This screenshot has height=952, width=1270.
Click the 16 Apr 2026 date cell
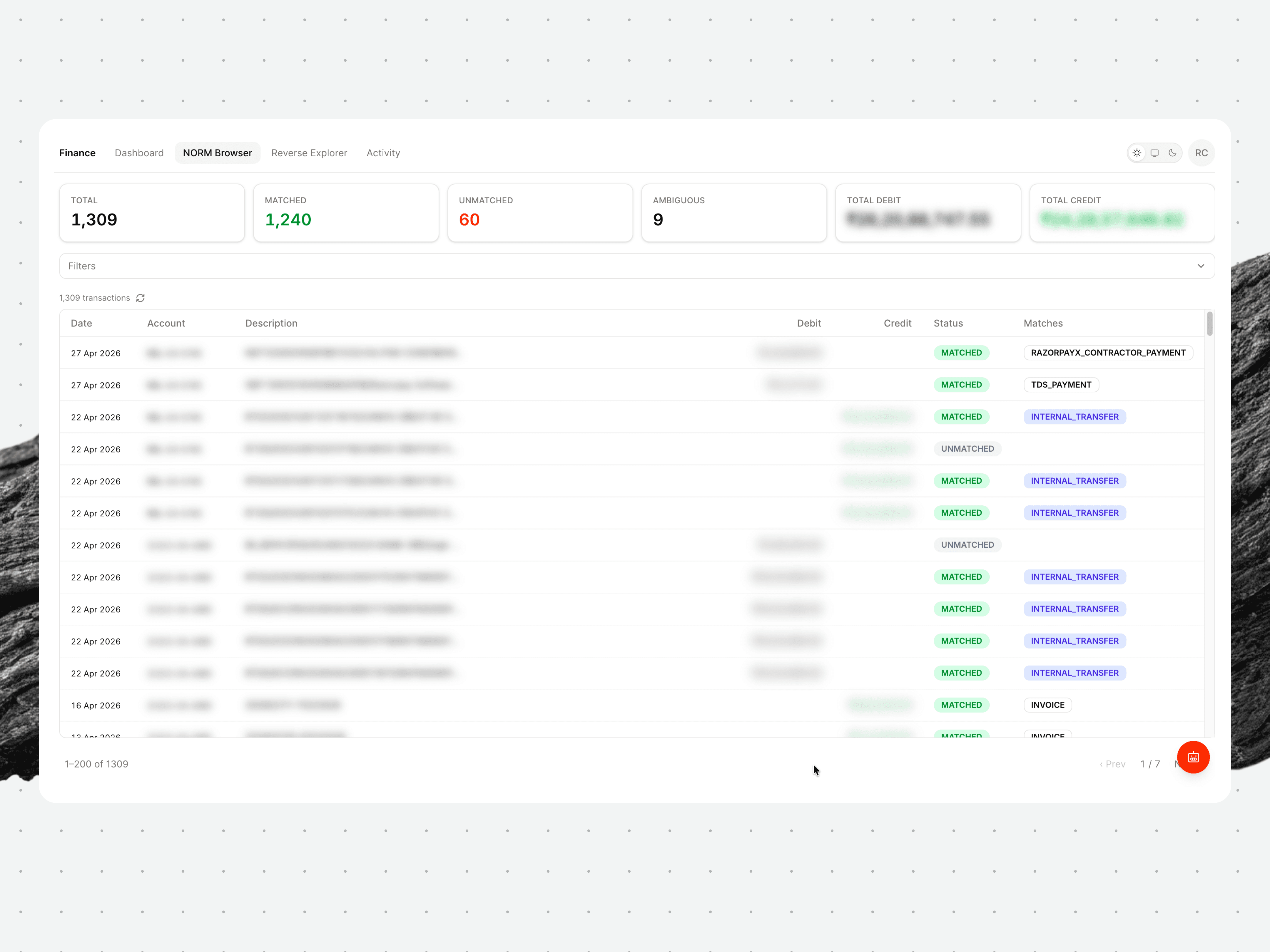click(96, 706)
